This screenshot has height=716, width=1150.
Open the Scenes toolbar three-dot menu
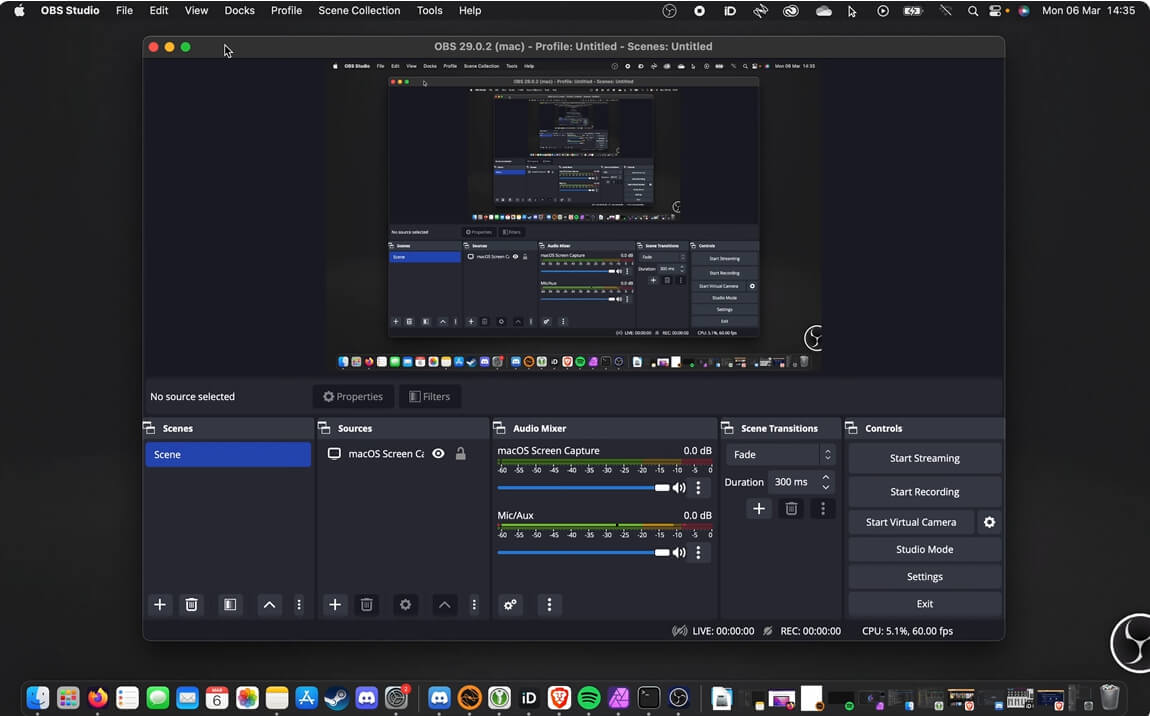tap(299, 604)
